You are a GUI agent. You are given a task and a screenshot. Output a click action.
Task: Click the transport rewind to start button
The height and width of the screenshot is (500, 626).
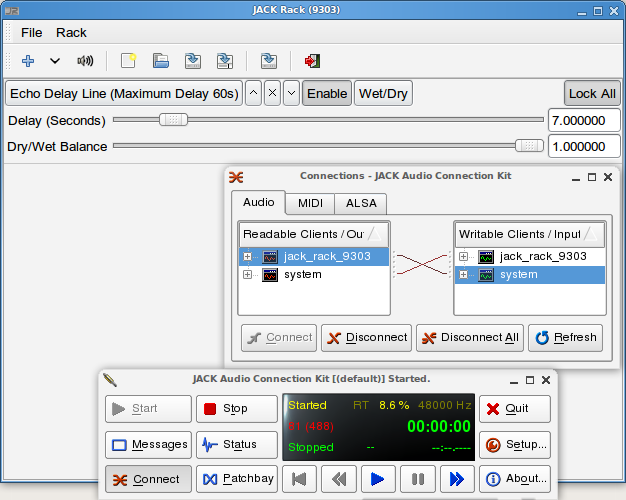pos(299,479)
